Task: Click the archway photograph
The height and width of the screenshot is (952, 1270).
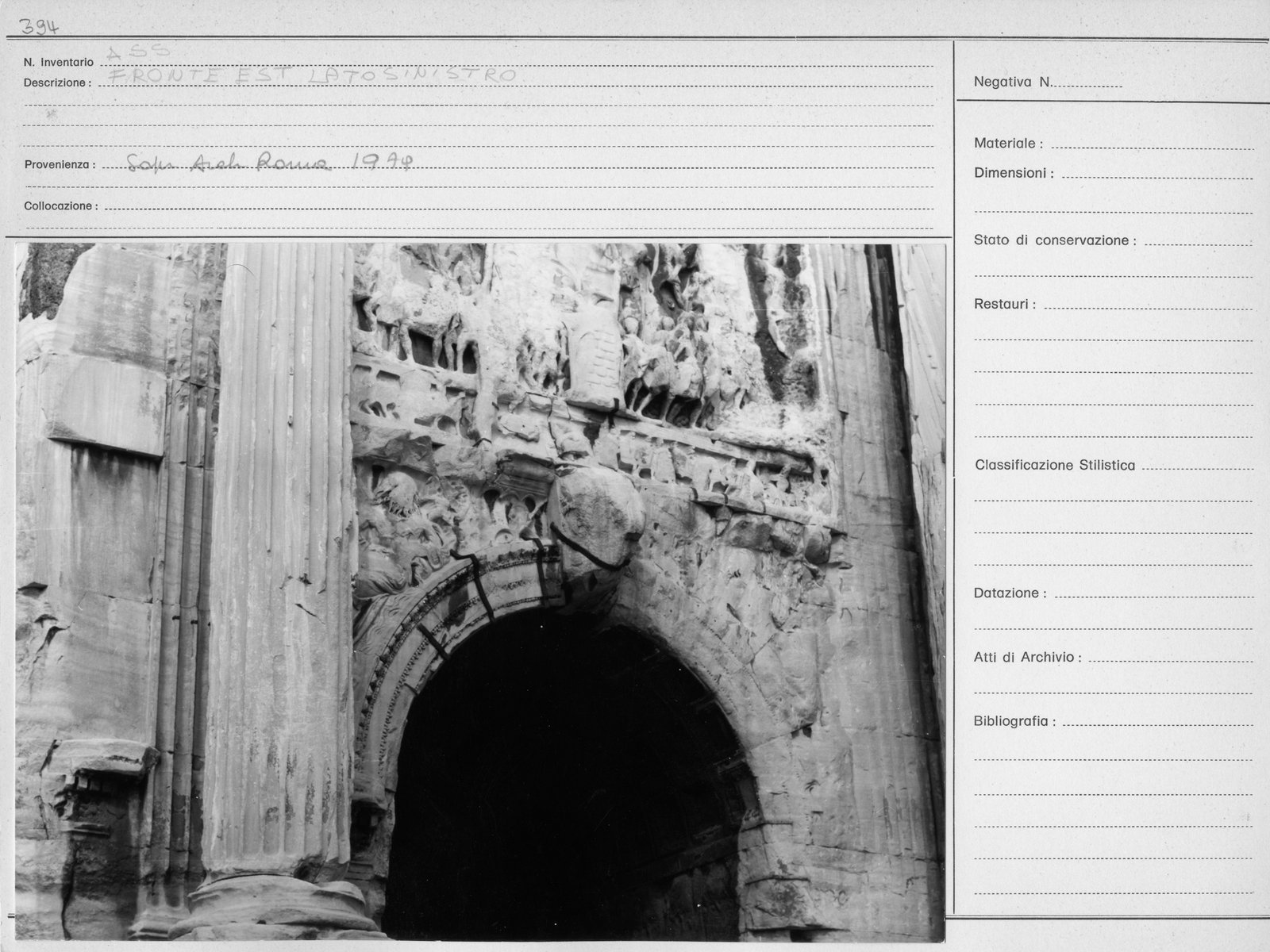Action: (x=481, y=592)
